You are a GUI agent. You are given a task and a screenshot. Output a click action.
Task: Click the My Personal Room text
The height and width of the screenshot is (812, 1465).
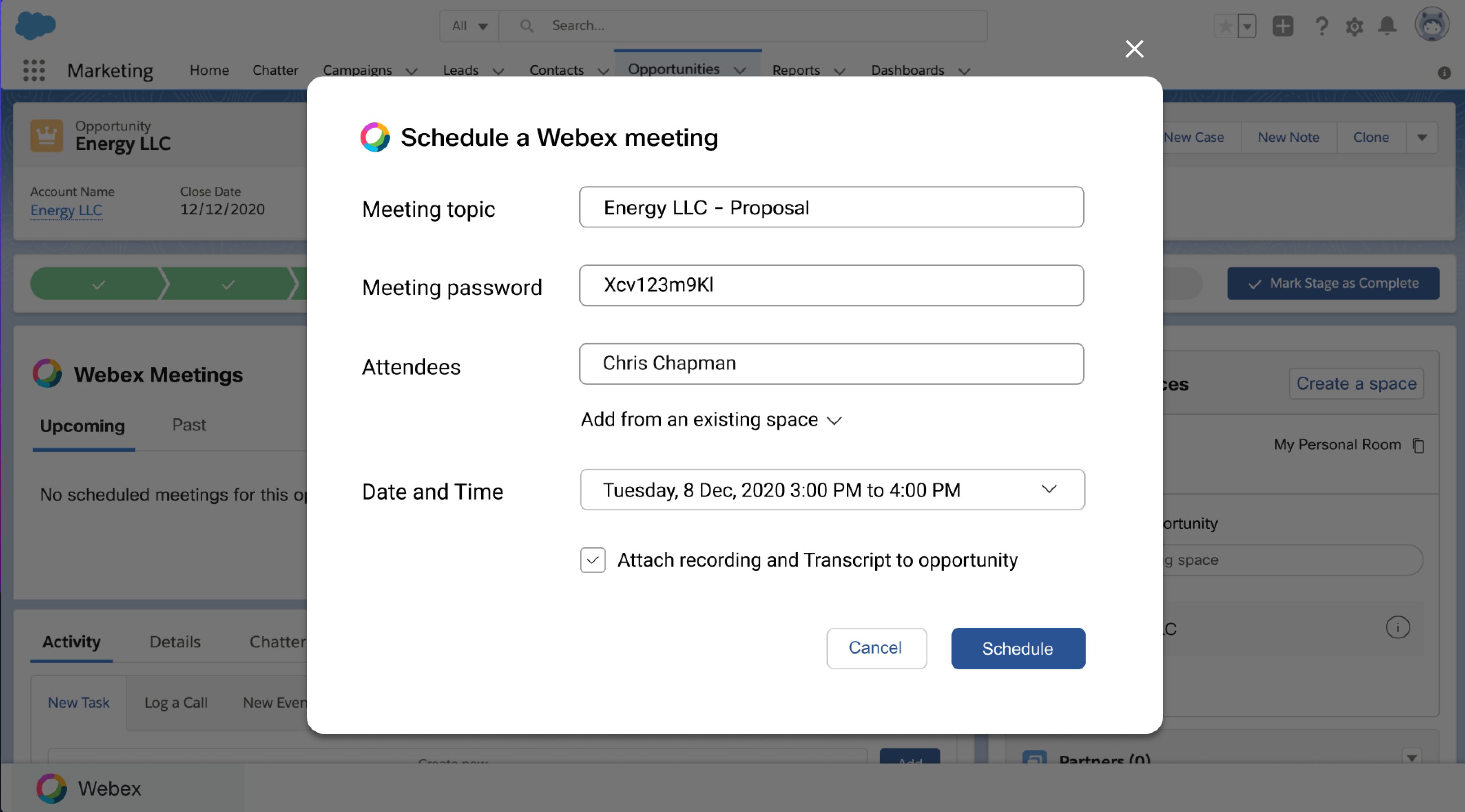coord(1337,445)
